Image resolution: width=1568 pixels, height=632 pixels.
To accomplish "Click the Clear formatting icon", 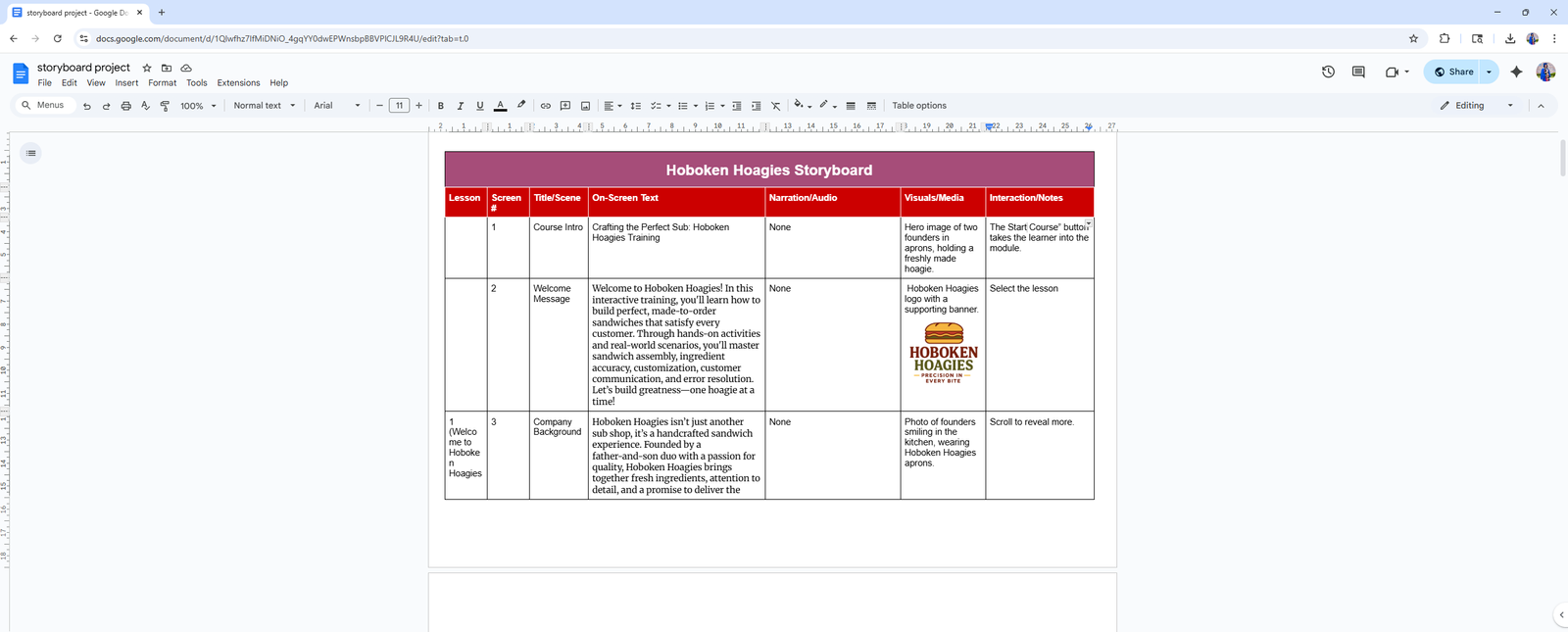I will [x=775, y=106].
